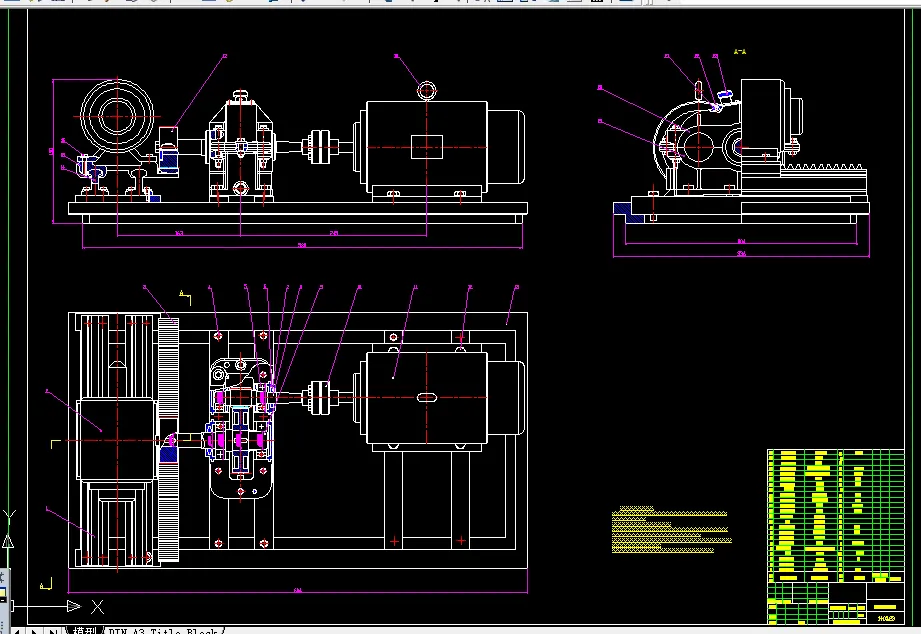
Task: Select the yellow section marker A above the plan view
Action: click(x=185, y=297)
